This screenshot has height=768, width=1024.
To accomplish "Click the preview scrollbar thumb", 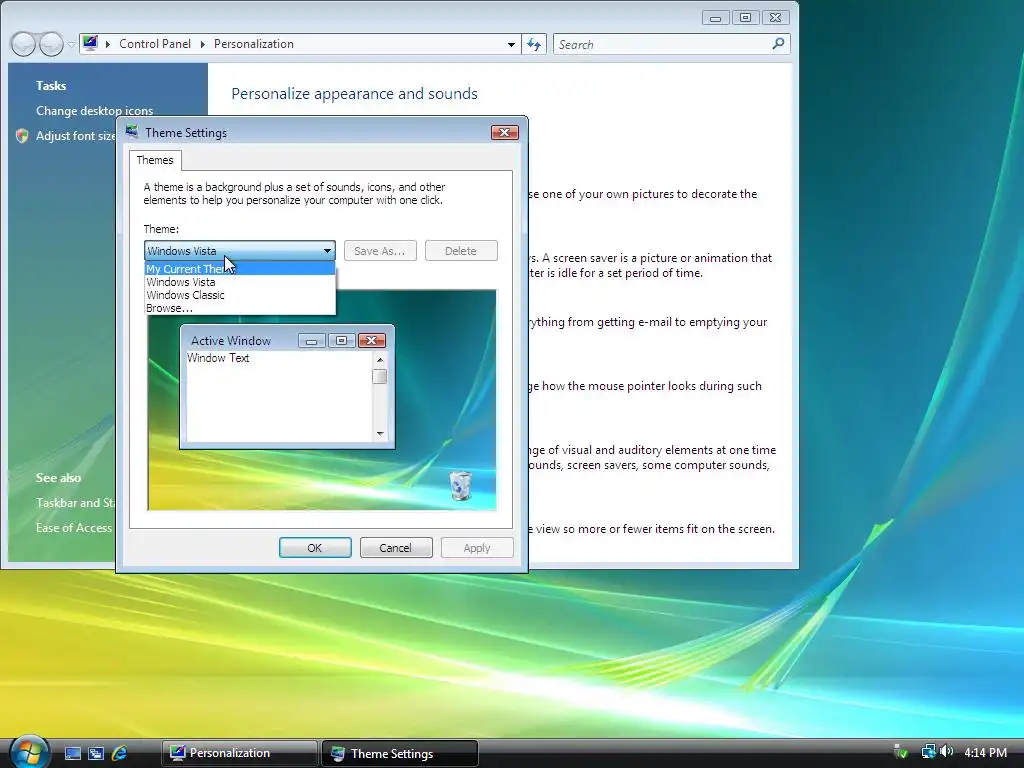I will [380, 377].
